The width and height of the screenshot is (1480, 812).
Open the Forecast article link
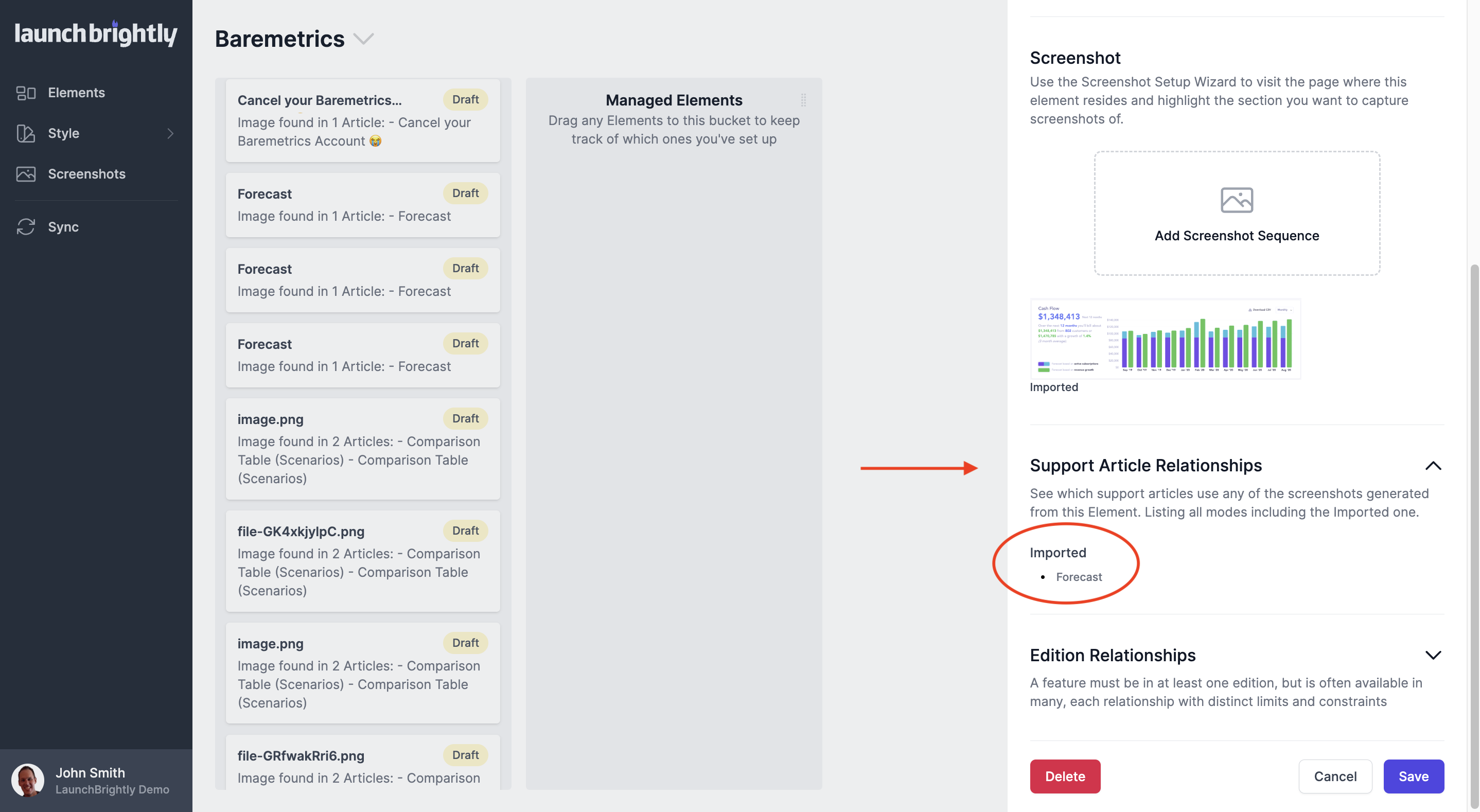click(x=1079, y=576)
